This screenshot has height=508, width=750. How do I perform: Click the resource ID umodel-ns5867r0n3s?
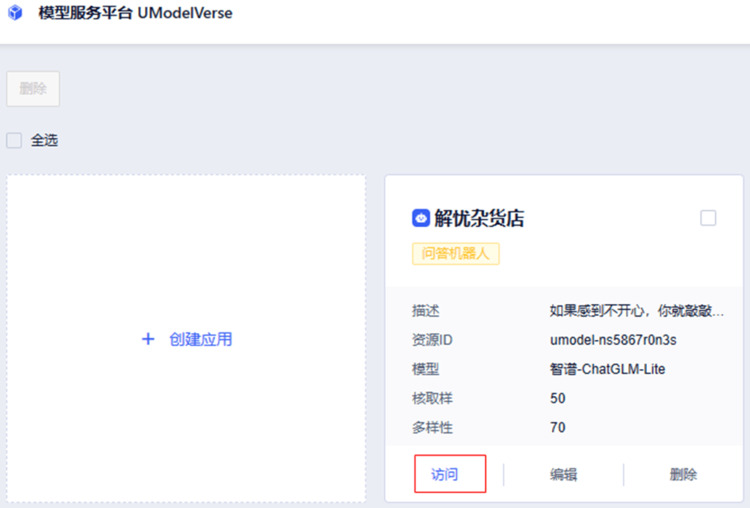pyautogui.click(x=613, y=340)
